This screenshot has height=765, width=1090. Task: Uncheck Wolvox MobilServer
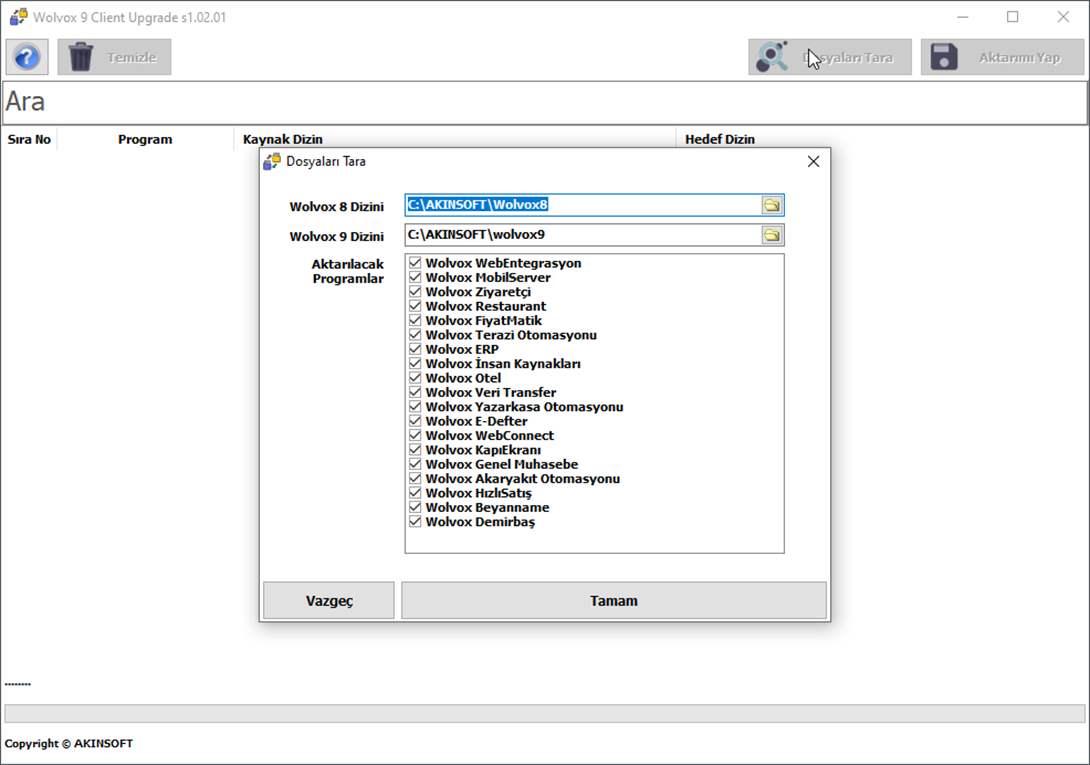[x=415, y=277]
